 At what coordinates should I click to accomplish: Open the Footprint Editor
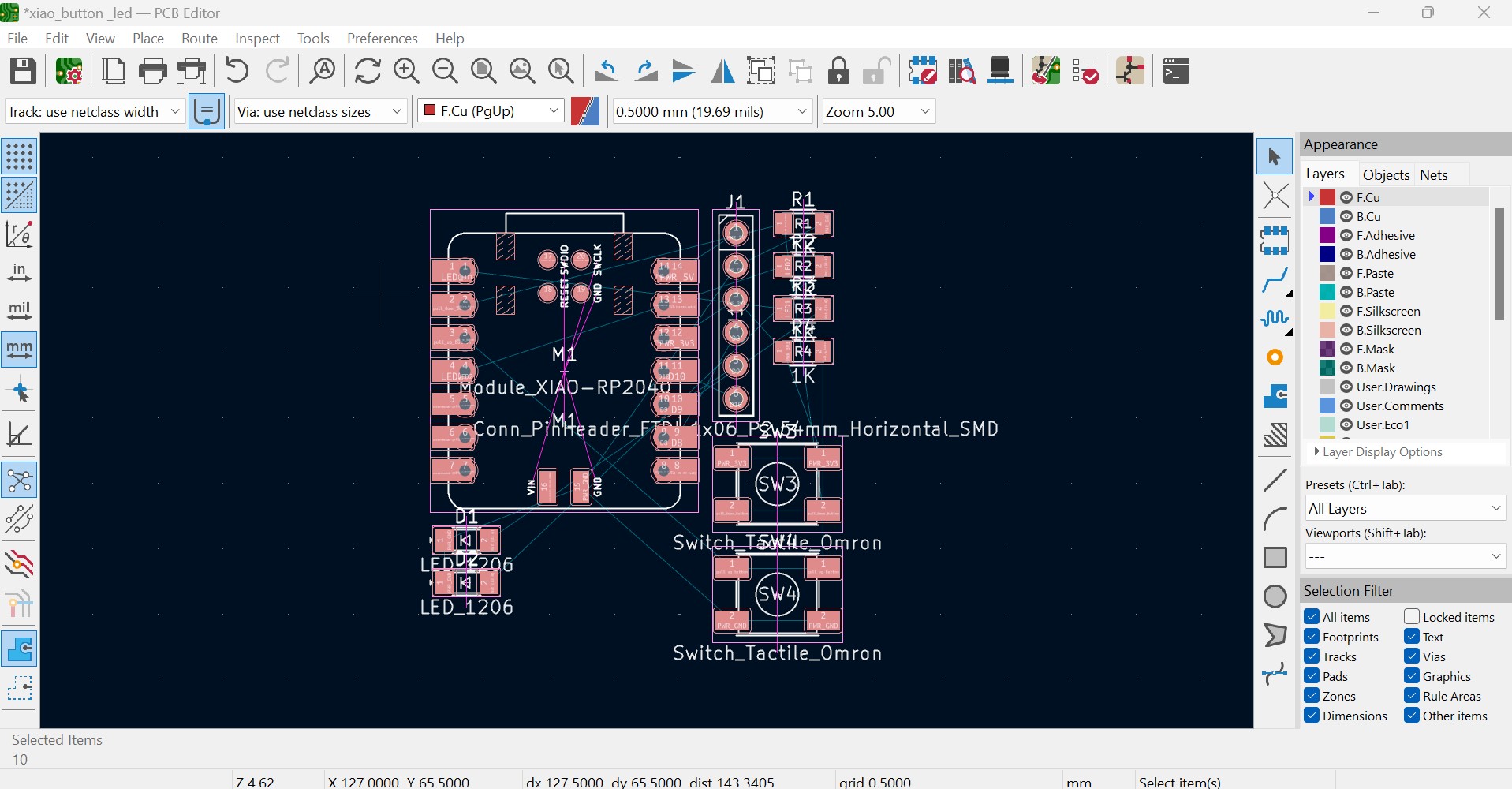922,71
